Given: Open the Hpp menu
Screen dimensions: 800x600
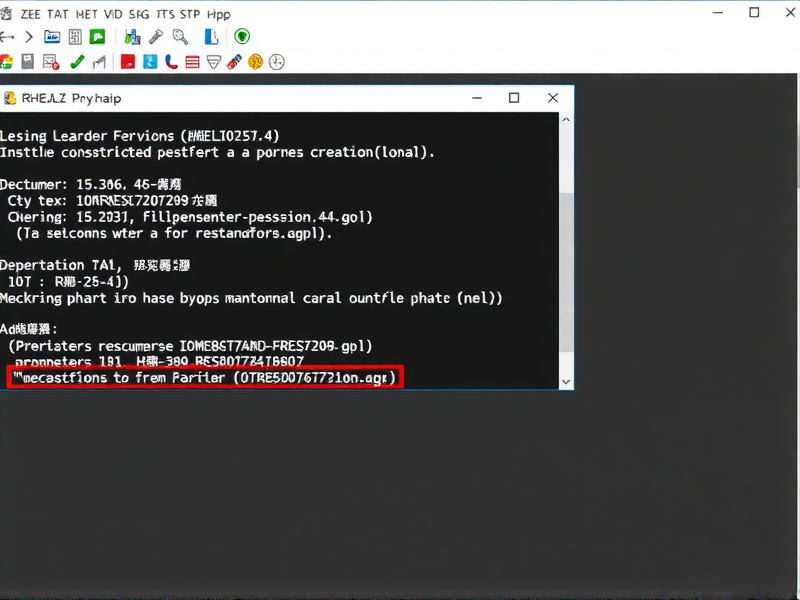Looking at the screenshot, I should 217,14.
